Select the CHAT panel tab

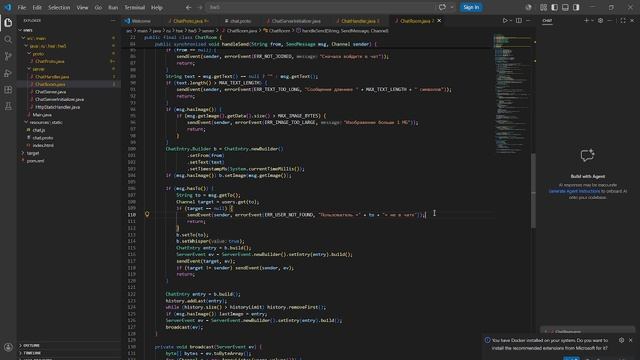pos(547,20)
